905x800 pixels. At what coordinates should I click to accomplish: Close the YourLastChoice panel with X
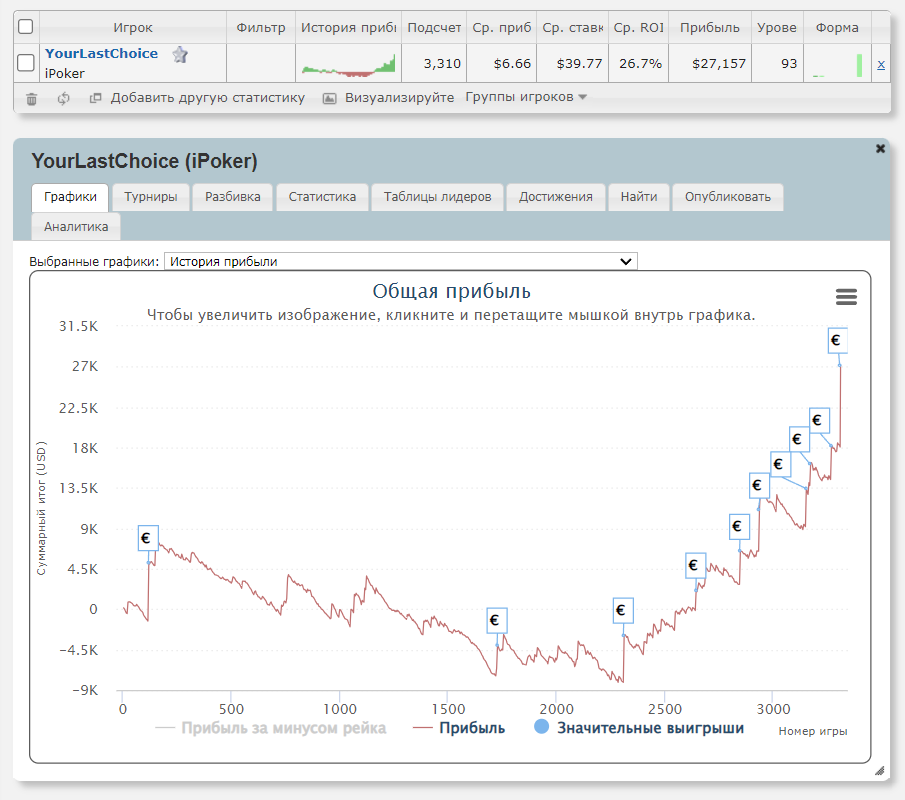click(880, 148)
